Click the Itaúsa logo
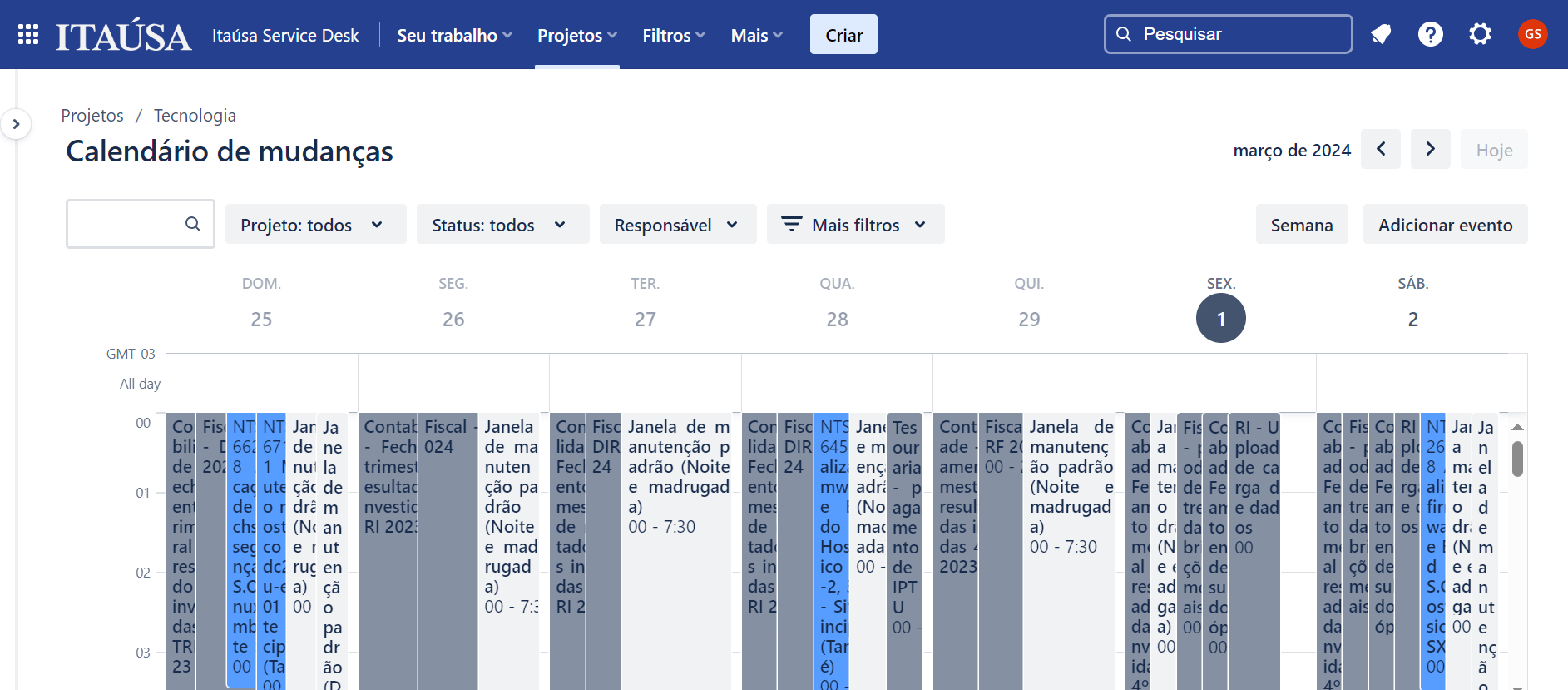Screen dimensions: 1568x690 (123, 35)
